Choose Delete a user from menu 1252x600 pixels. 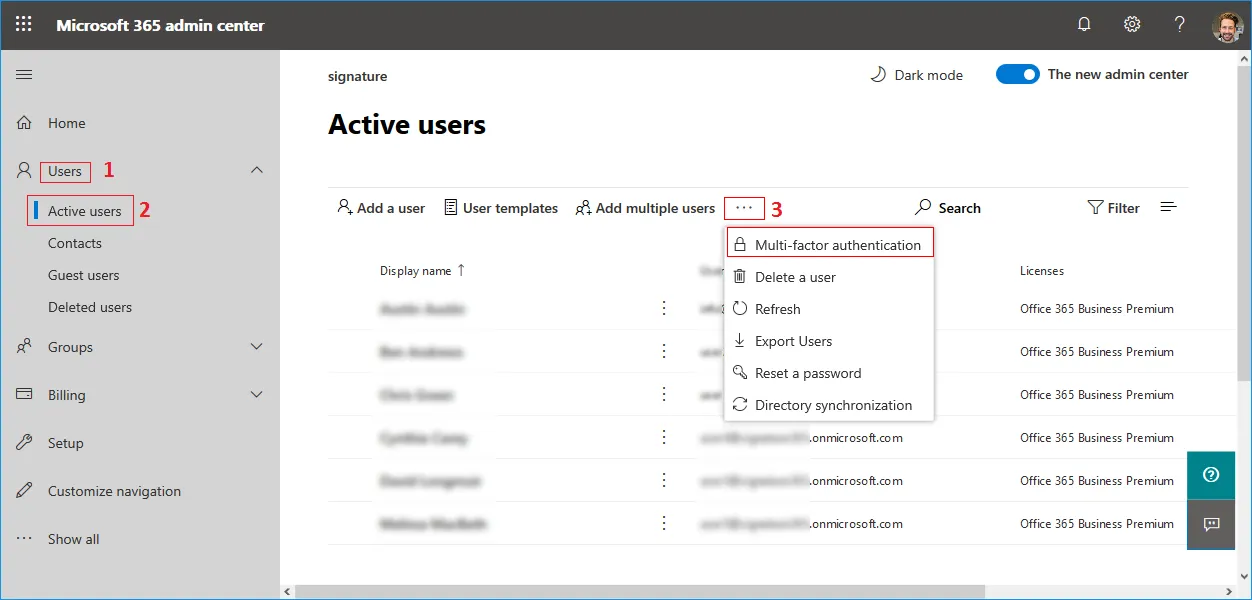tap(829, 277)
